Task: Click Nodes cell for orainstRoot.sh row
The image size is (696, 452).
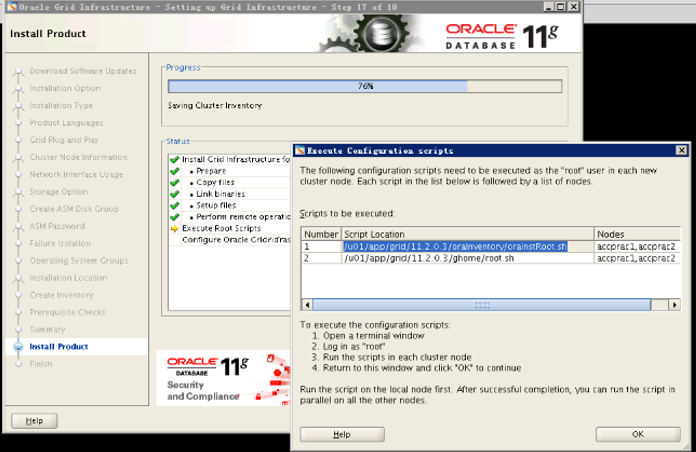Action: [637, 246]
